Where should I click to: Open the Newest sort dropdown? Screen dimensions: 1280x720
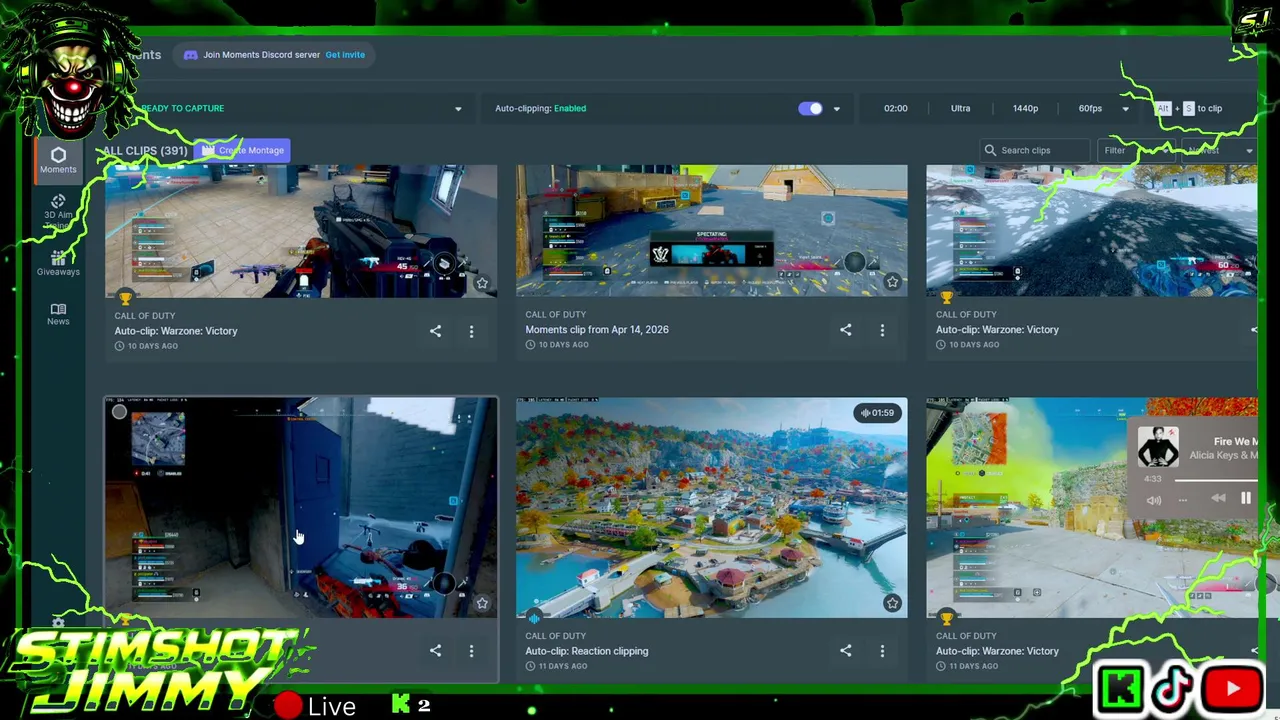pyautogui.click(x=1219, y=150)
